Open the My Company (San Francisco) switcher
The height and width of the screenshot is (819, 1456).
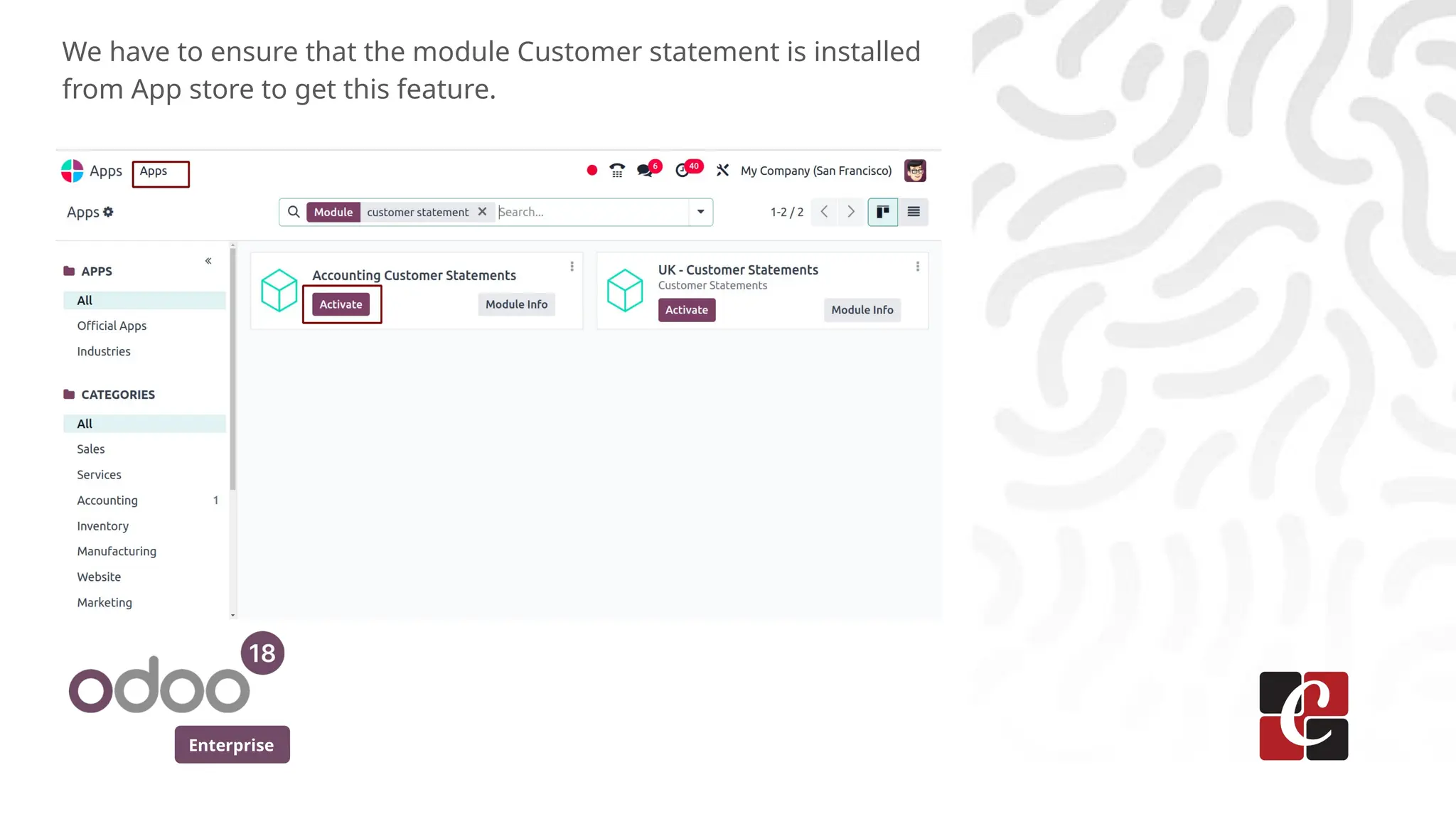click(816, 171)
